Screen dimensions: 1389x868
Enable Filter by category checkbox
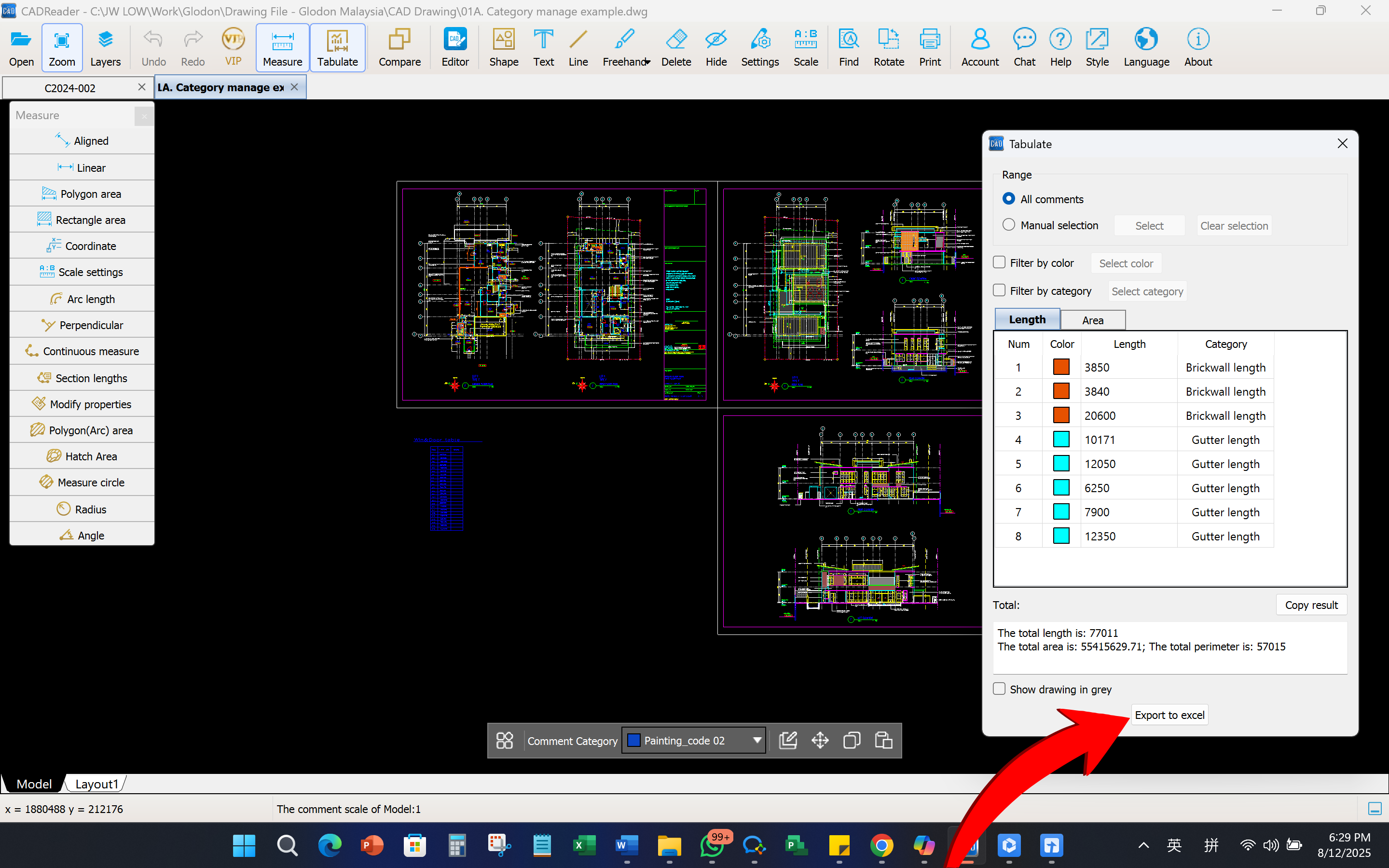pos(999,290)
